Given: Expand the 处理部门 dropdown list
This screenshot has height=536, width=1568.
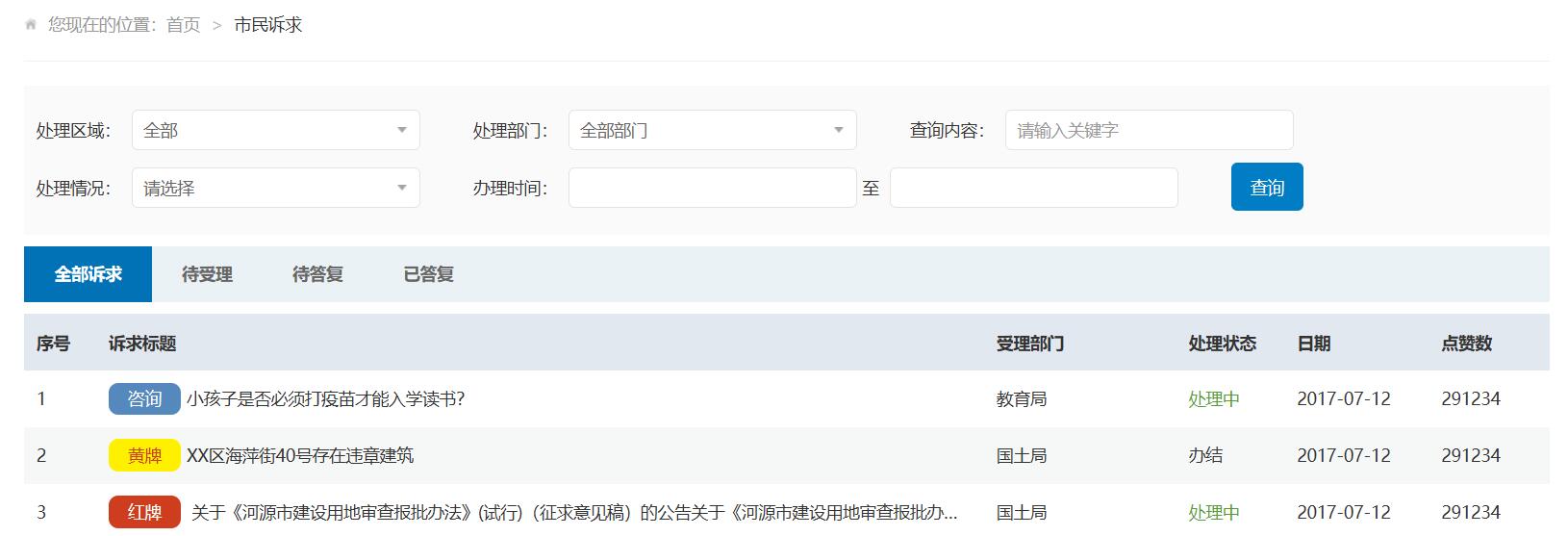Looking at the screenshot, I should pos(712,130).
